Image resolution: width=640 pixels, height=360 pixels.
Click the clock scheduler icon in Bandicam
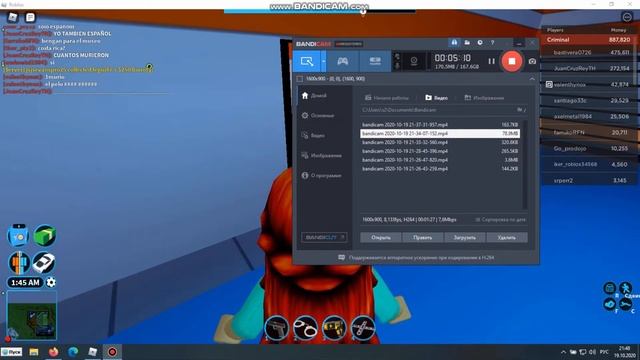(x=480, y=42)
